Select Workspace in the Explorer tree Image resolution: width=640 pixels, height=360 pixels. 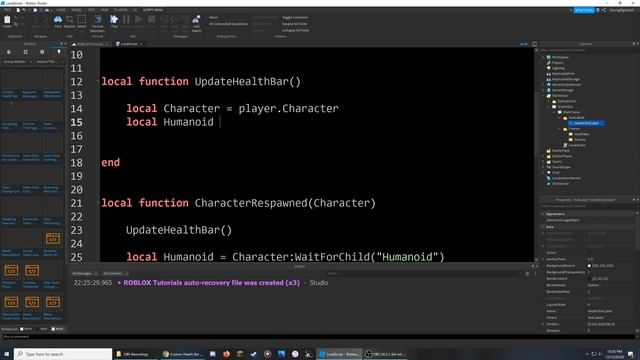(560, 57)
